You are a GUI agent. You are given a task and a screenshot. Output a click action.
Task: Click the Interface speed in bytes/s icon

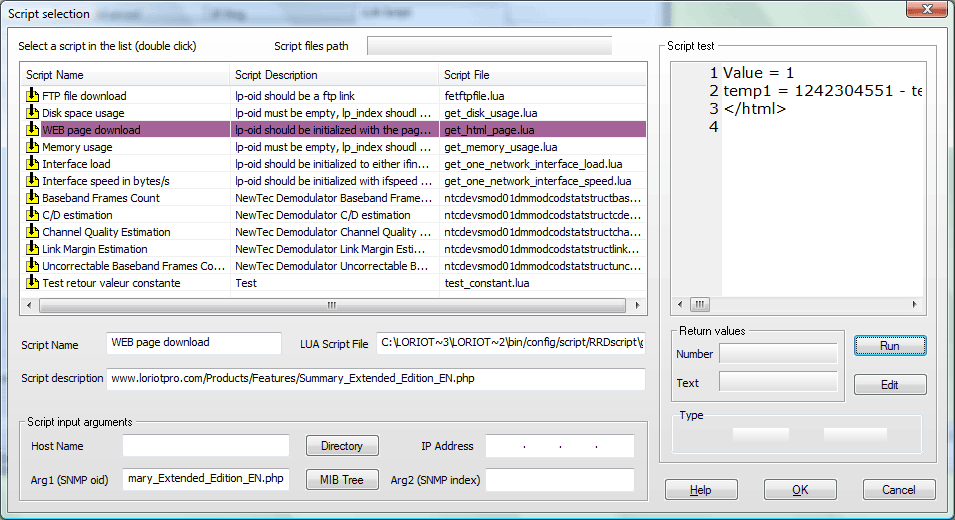(32, 180)
